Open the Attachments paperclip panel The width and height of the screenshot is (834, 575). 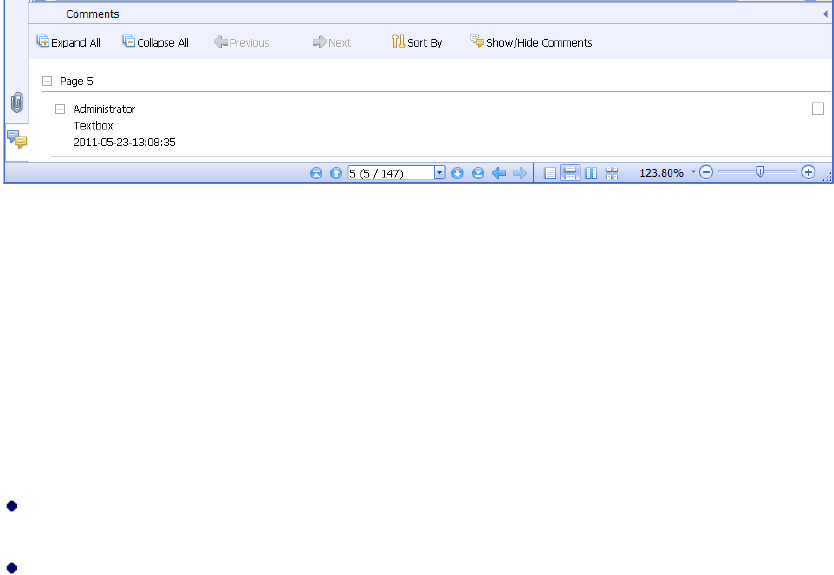[x=17, y=103]
